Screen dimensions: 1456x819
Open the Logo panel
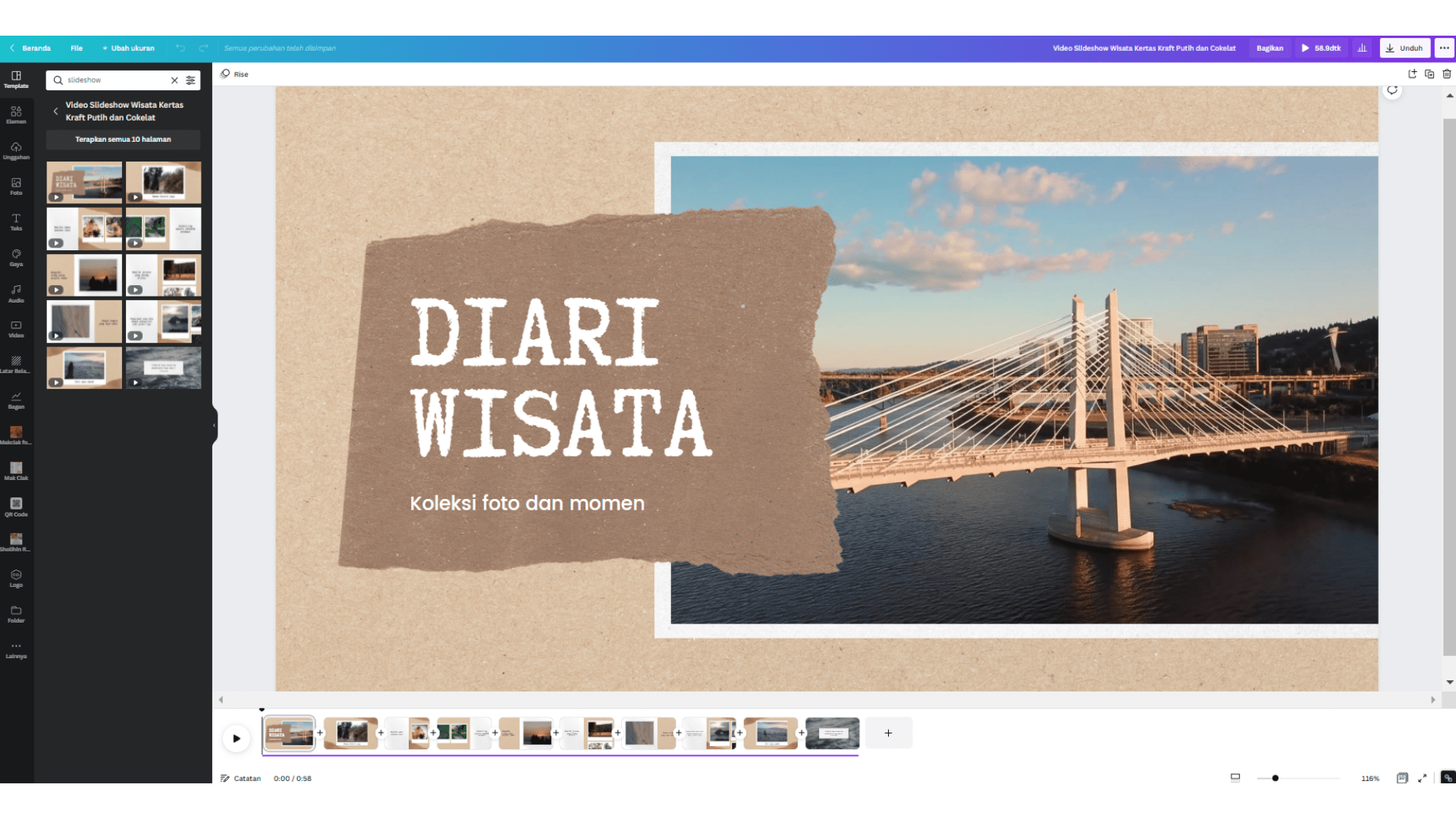pyautogui.click(x=16, y=578)
